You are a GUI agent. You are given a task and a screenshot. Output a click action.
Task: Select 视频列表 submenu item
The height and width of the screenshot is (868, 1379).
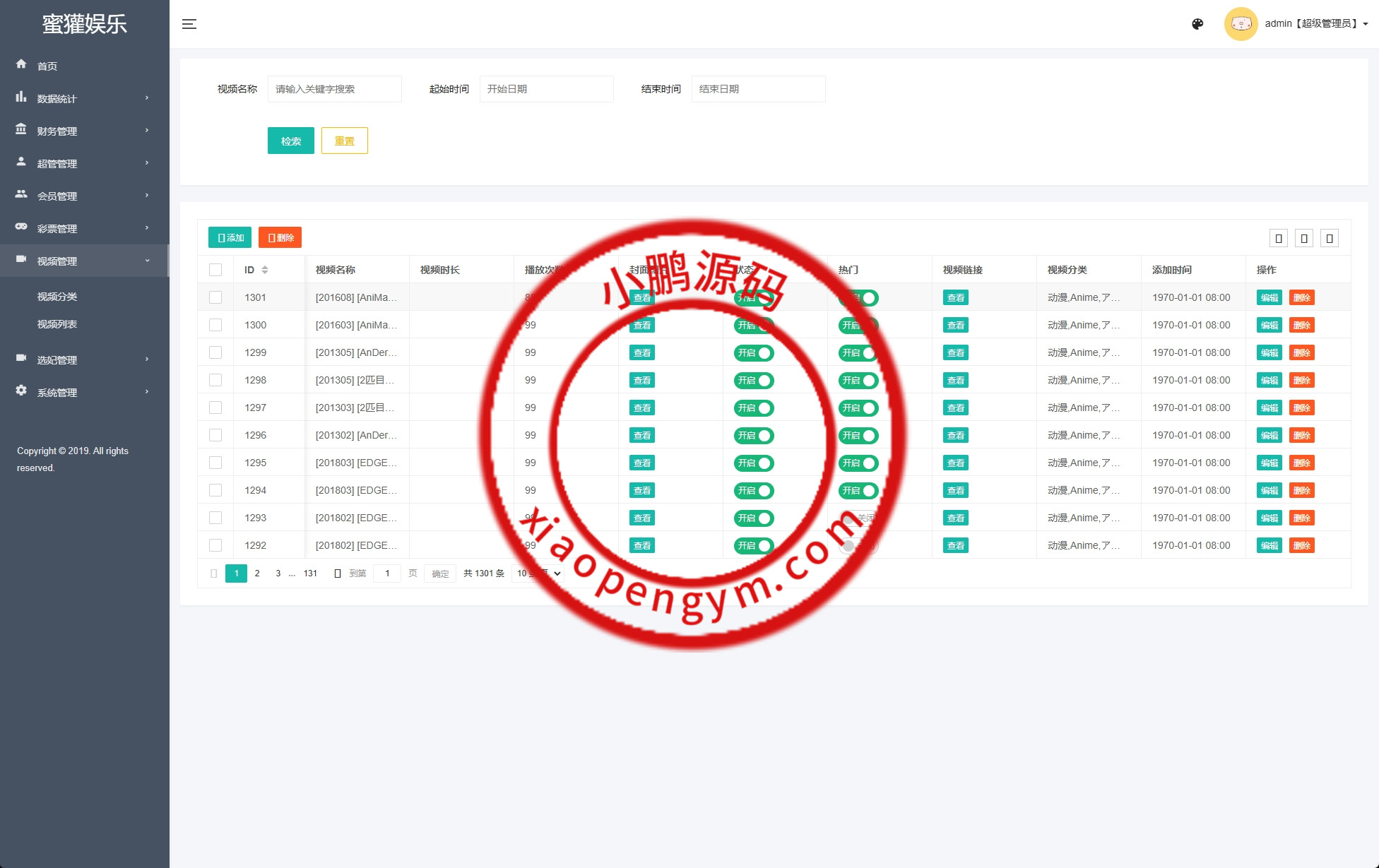coord(57,324)
